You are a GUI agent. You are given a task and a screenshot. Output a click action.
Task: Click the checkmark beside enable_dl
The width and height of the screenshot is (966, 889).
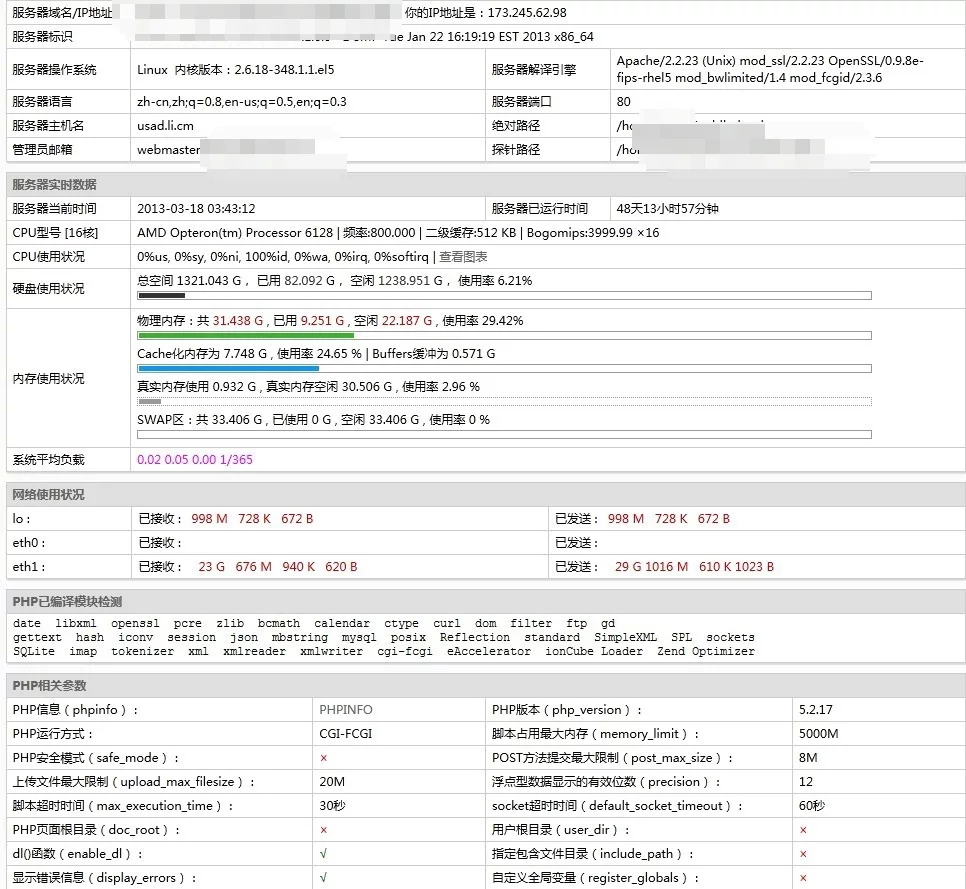323,854
